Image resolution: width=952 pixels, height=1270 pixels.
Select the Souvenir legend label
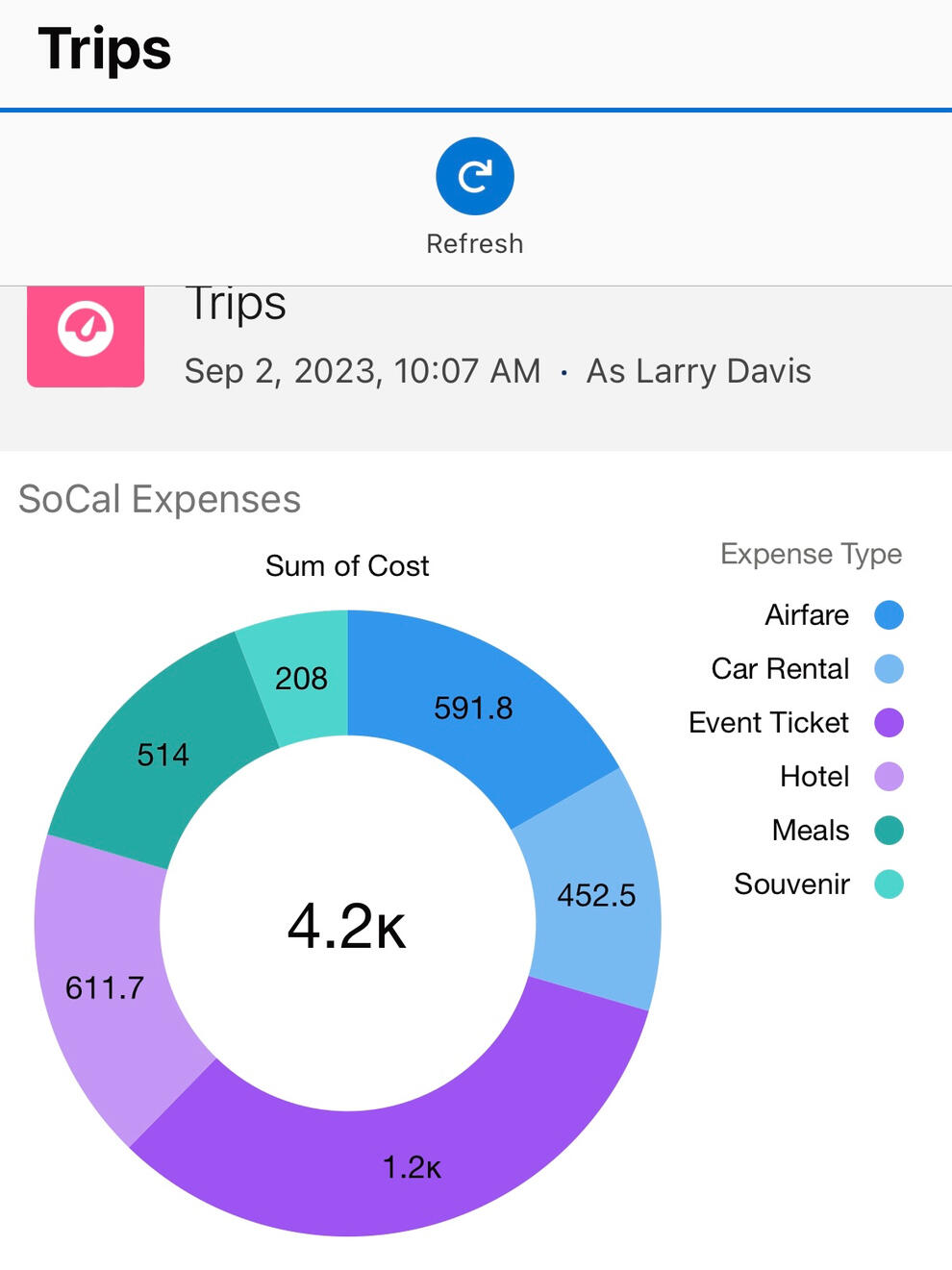791,884
